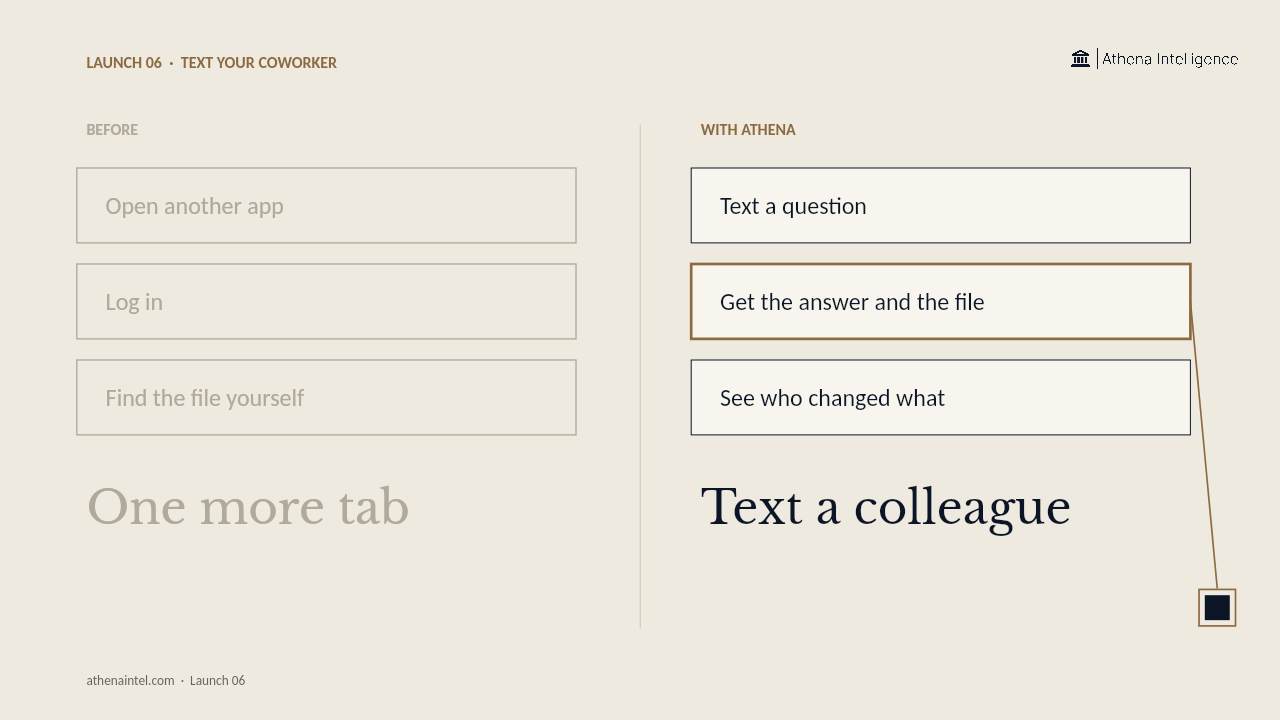
Task: Click the 'One more tab' headline
Action: click(248, 507)
